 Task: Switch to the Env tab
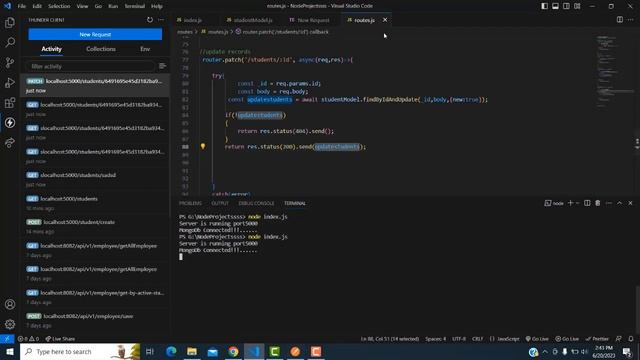point(145,49)
